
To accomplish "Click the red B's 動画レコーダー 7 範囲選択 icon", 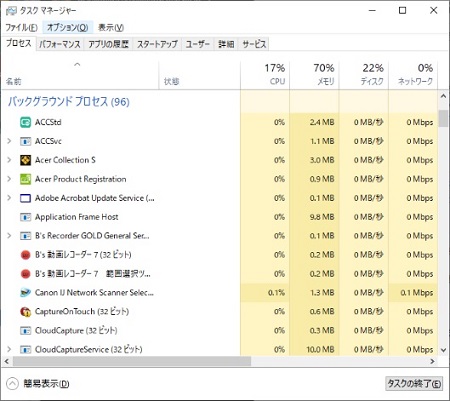I will [25, 274].
